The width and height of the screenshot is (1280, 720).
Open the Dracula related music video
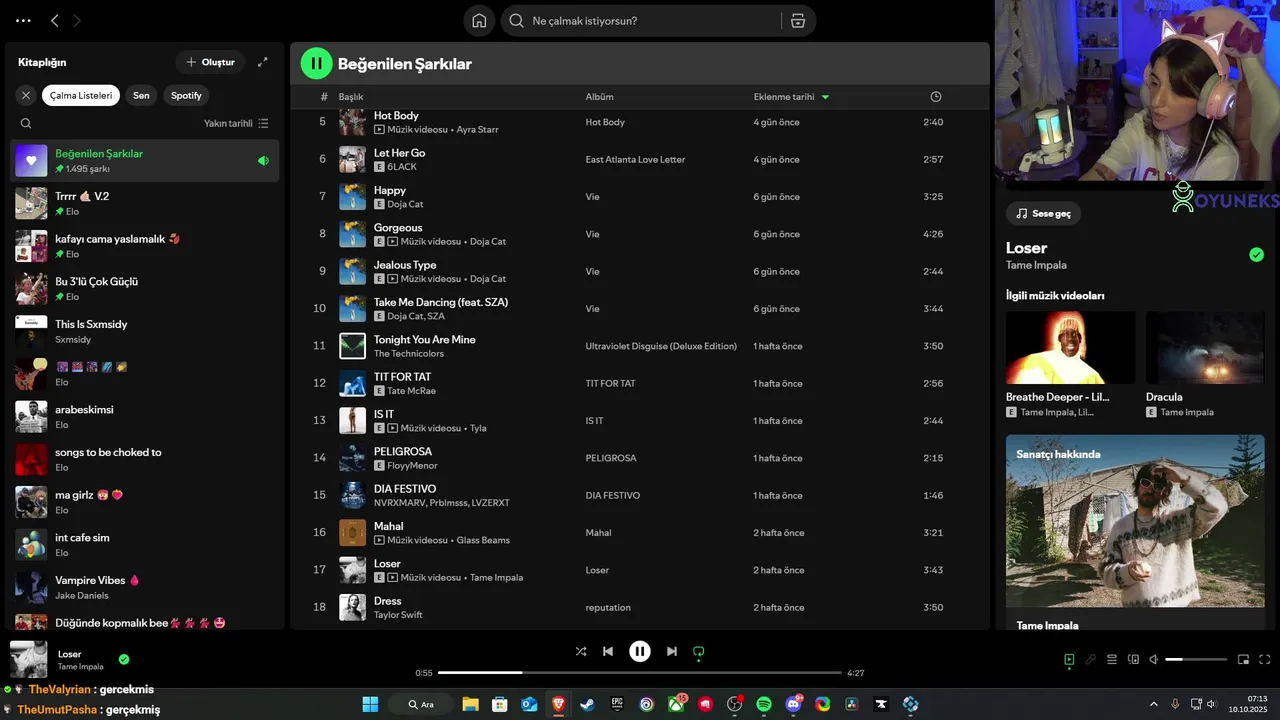coord(1205,364)
